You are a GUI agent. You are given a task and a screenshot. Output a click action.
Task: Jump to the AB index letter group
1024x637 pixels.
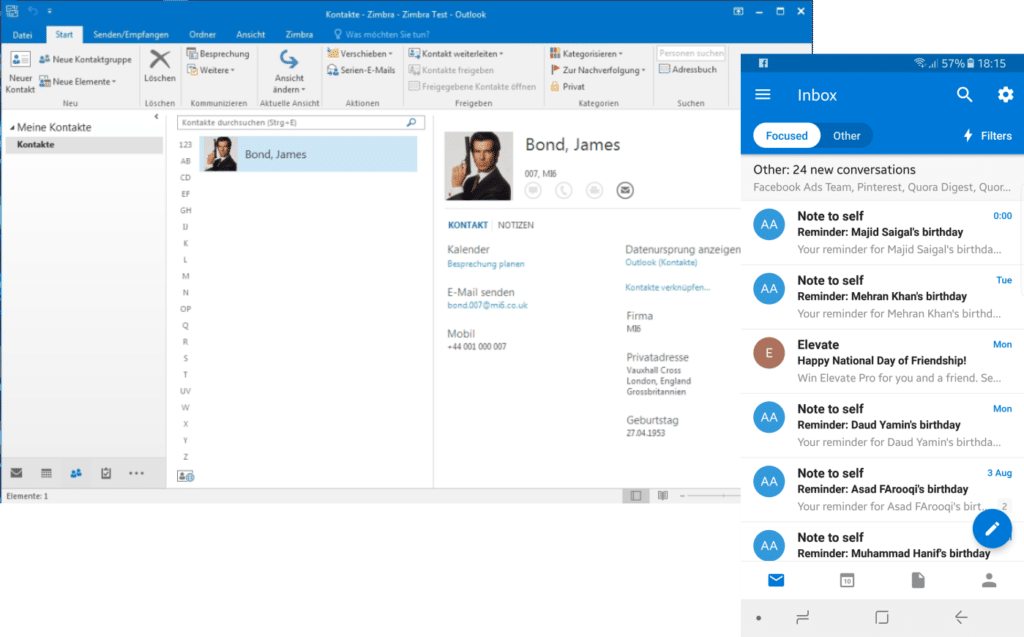185,161
